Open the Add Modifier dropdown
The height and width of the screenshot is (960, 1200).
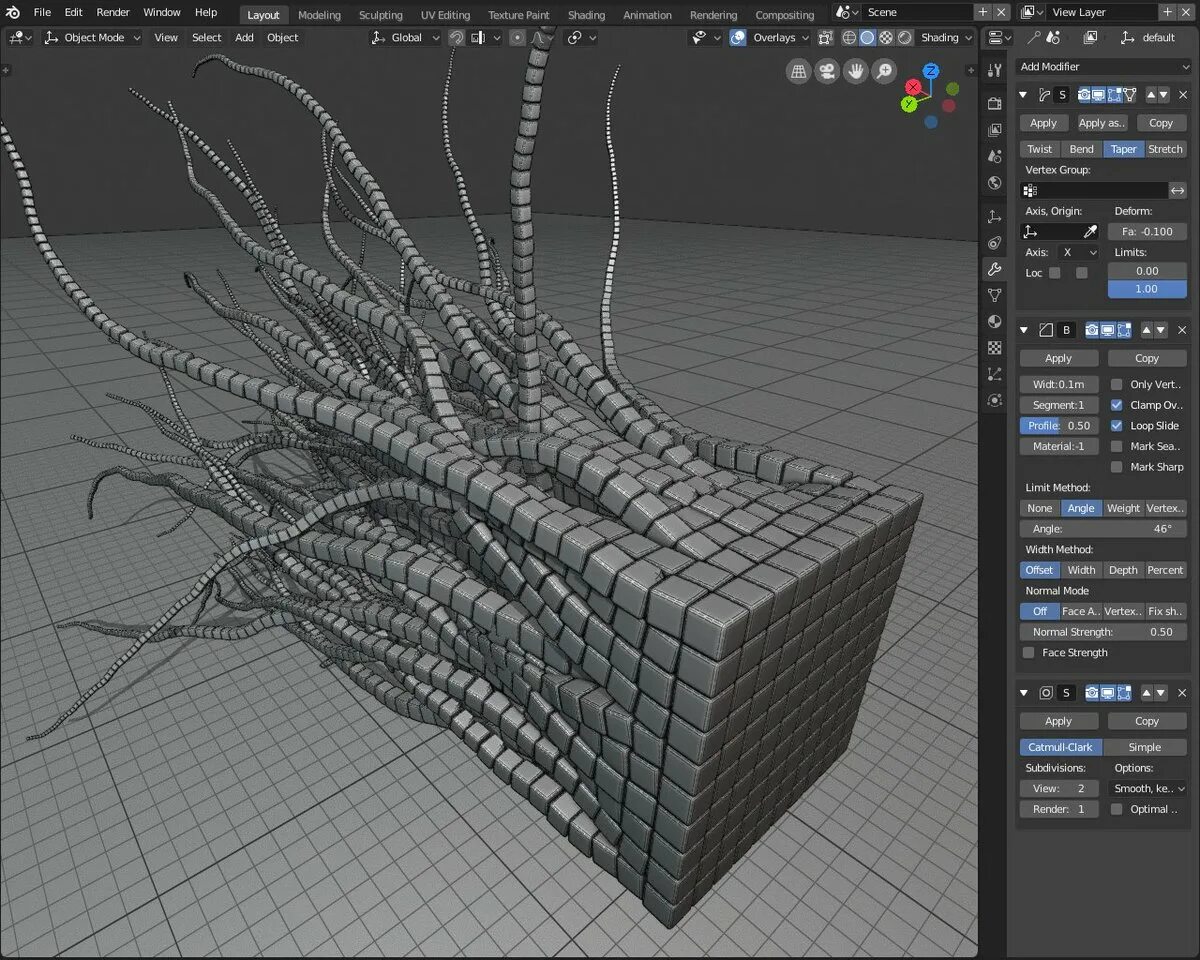(1102, 66)
